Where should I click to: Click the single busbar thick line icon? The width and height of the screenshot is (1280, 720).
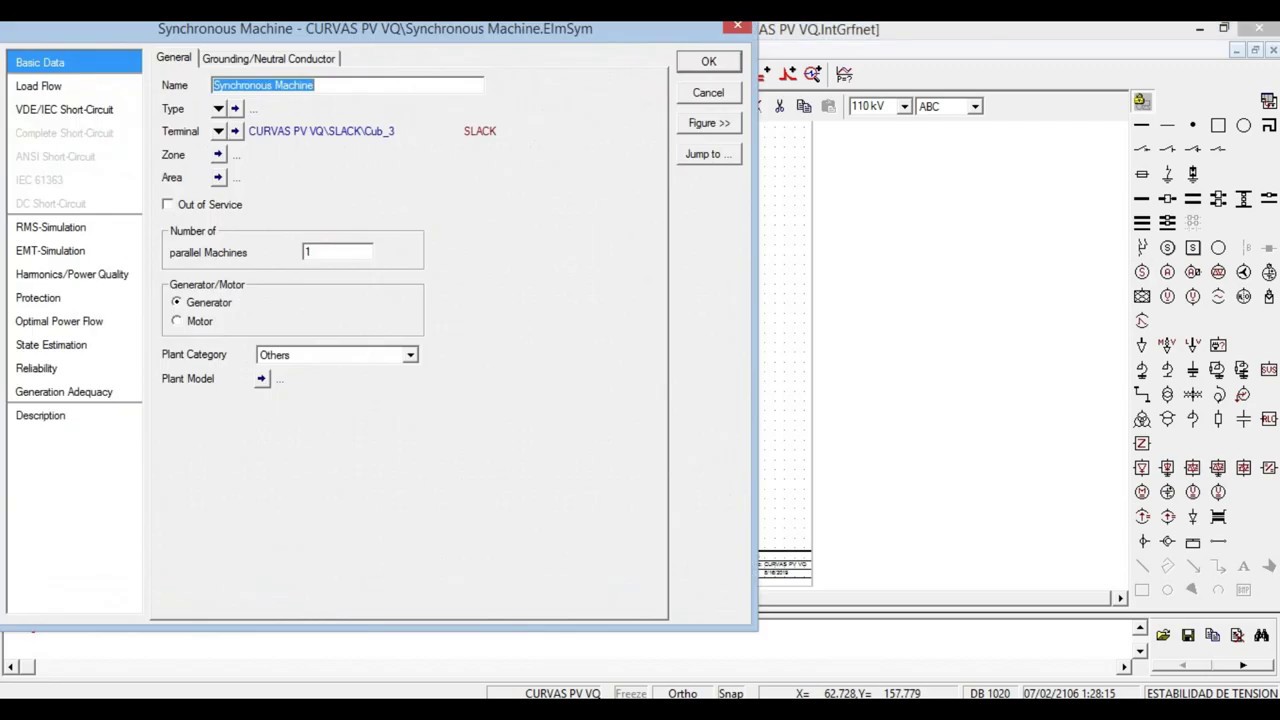point(1142,198)
